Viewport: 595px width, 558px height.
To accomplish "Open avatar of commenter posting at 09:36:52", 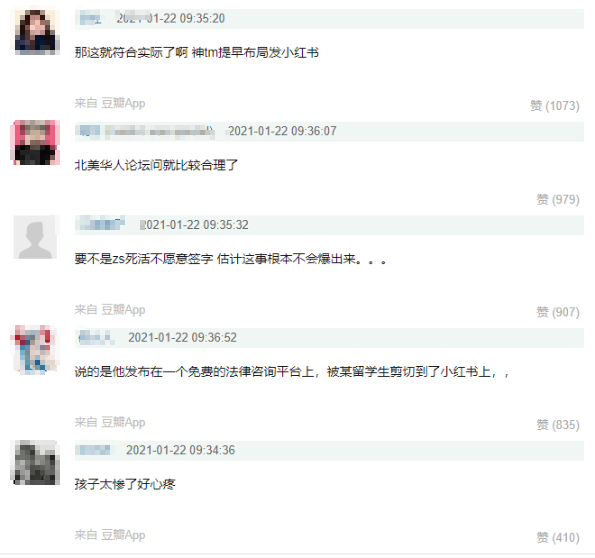I will coord(35,349).
